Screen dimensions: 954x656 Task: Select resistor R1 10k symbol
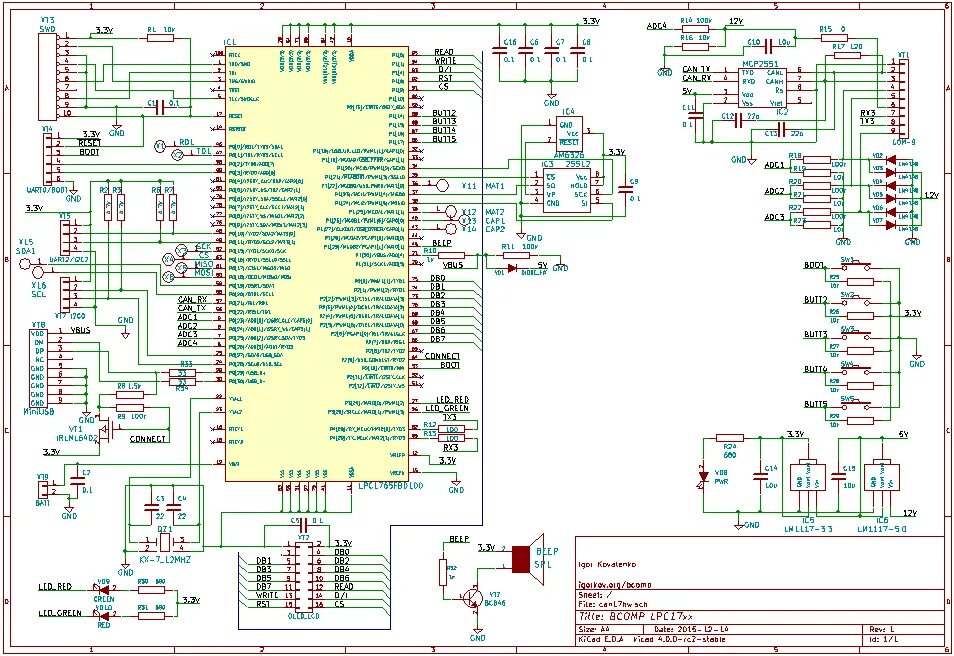161,38
